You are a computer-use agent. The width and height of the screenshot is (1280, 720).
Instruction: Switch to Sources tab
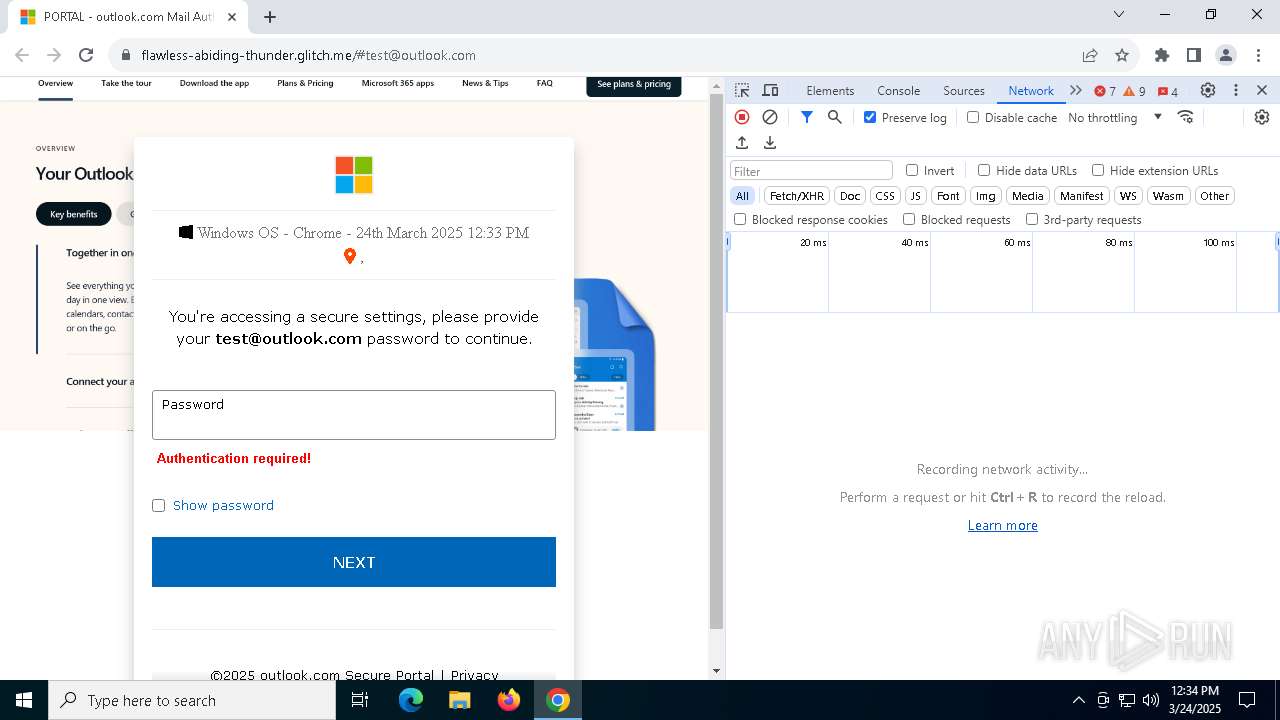pos(964,90)
